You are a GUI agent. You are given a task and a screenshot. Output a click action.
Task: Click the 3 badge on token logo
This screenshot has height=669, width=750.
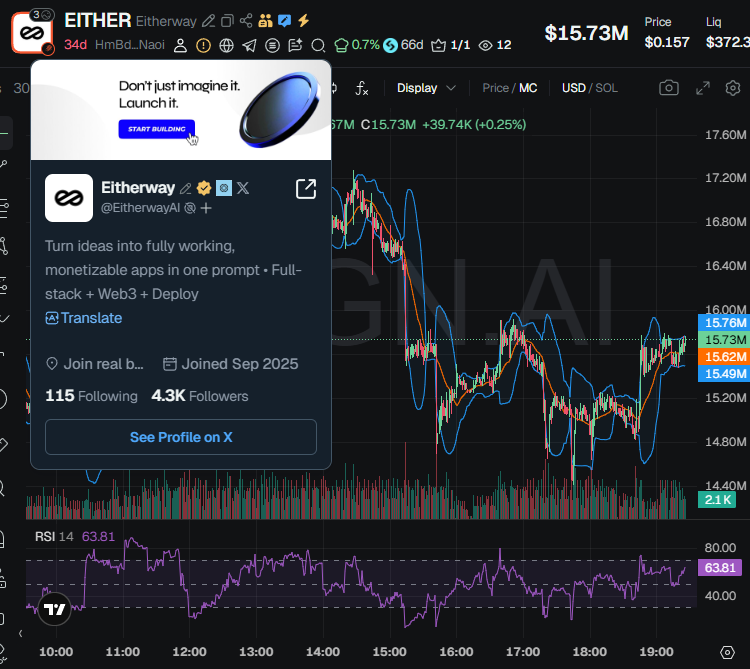(42, 15)
